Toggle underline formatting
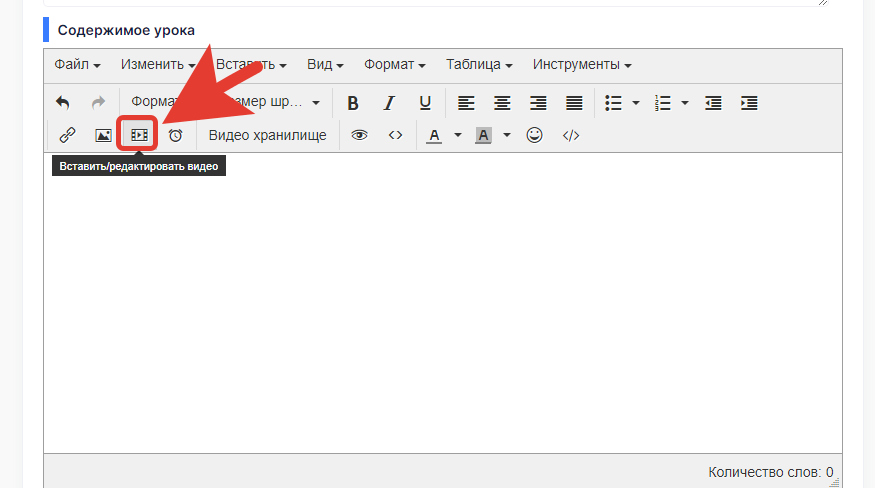This screenshot has width=875, height=488. click(x=425, y=103)
